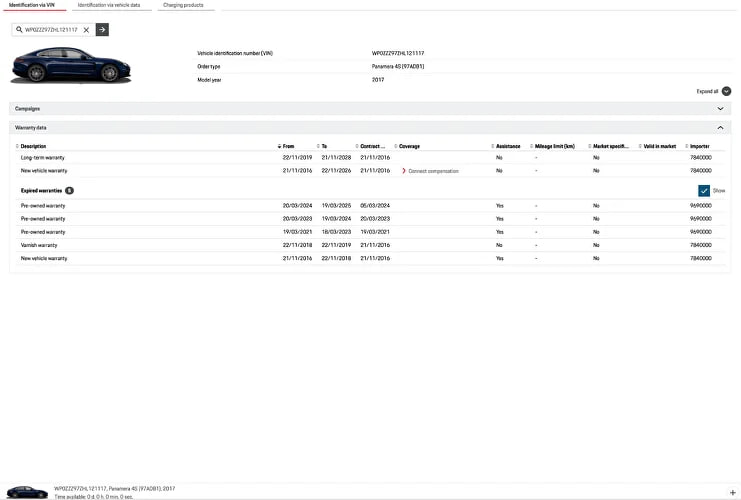Click the Model year value 2017
Viewport: 741px width, 500px height.
tap(378, 80)
